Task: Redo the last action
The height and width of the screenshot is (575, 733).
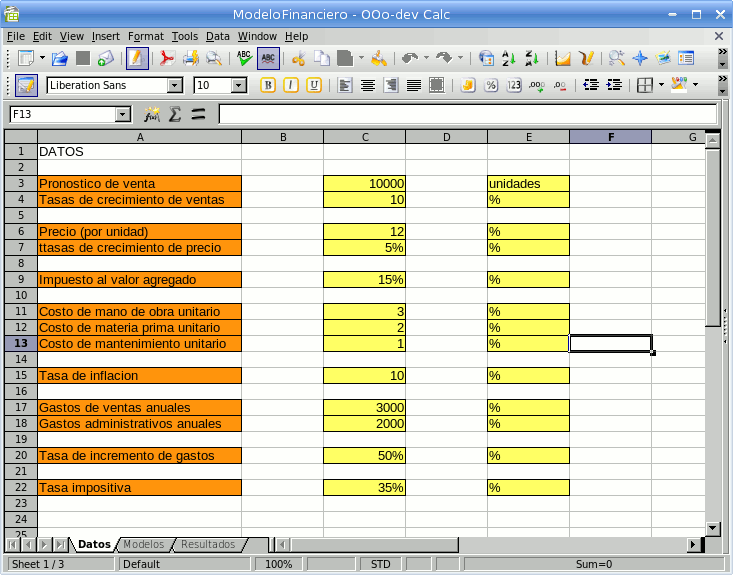Action: click(444, 58)
